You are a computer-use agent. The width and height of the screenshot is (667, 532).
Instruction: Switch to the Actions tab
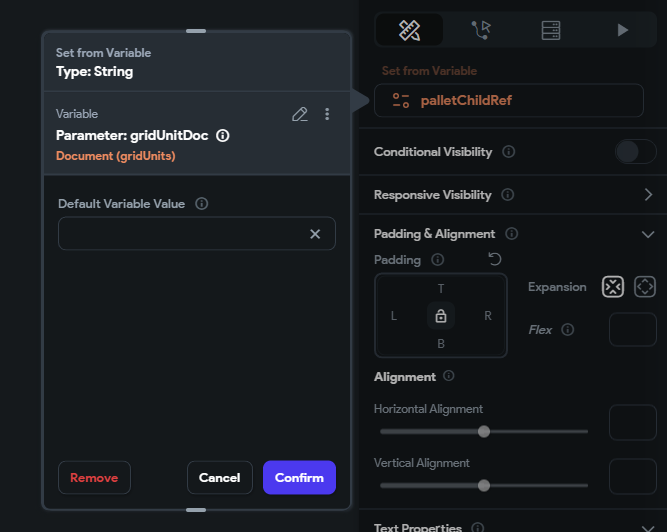(481, 30)
